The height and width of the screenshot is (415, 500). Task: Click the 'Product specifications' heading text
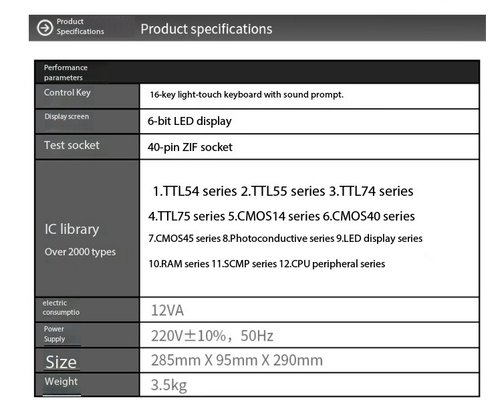(206, 29)
